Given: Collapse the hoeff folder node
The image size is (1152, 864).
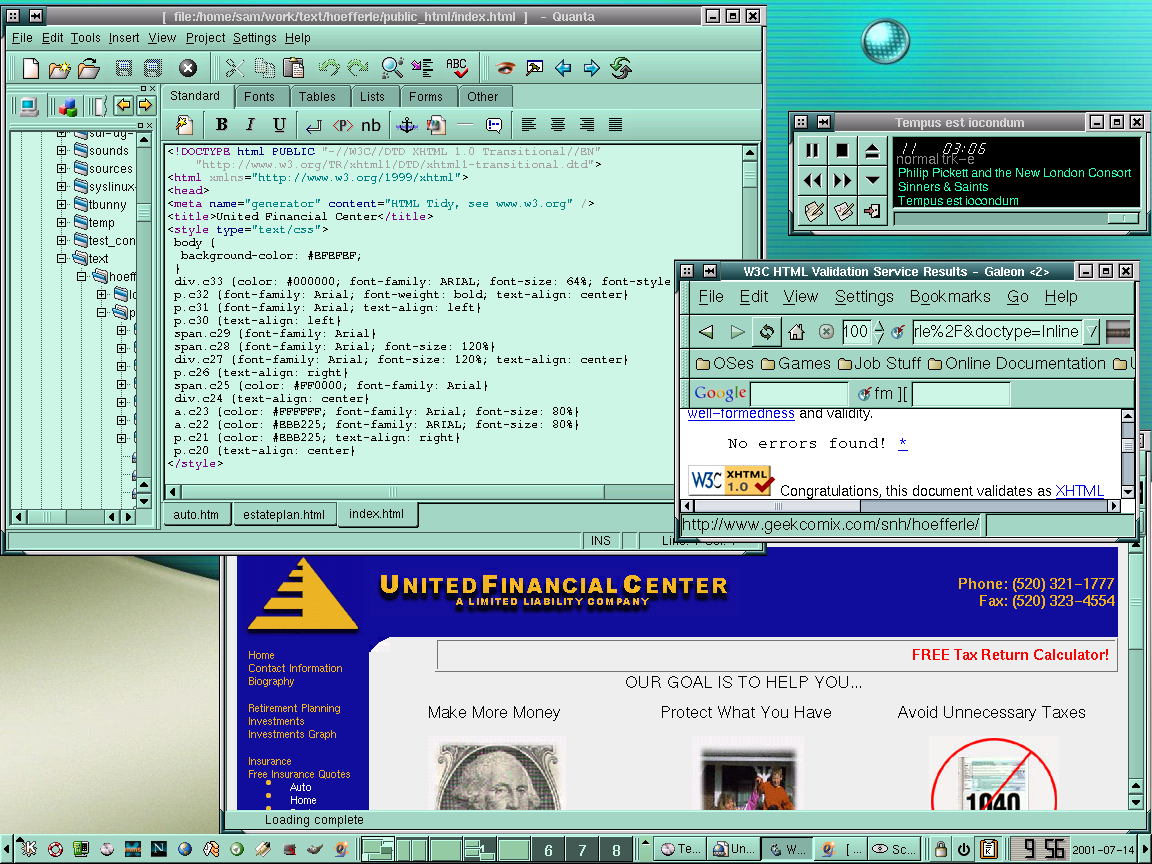Looking at the screenshot, I should tap(82, 276).
